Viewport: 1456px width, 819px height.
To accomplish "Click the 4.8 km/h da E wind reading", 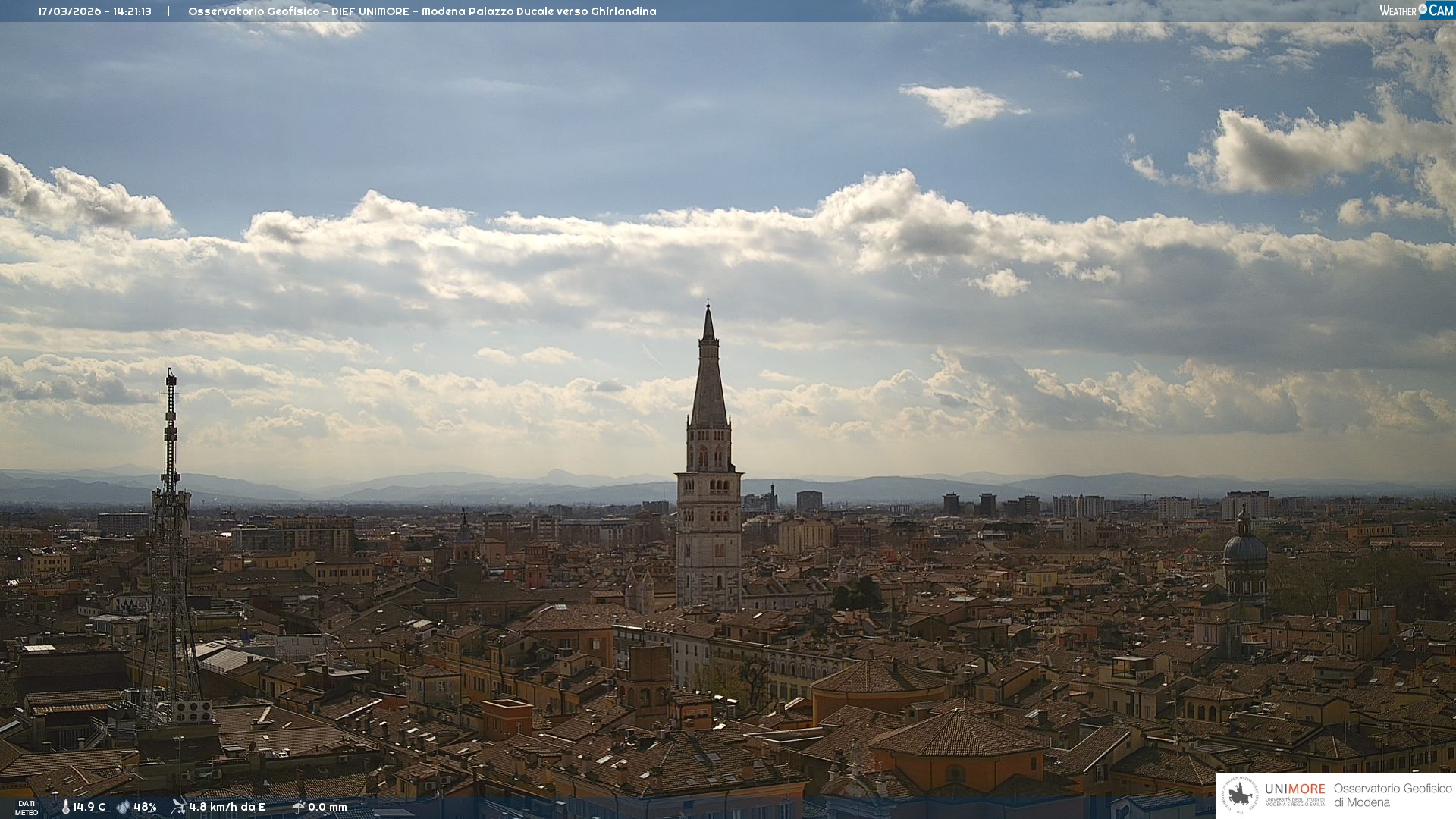I will point(227,807).
